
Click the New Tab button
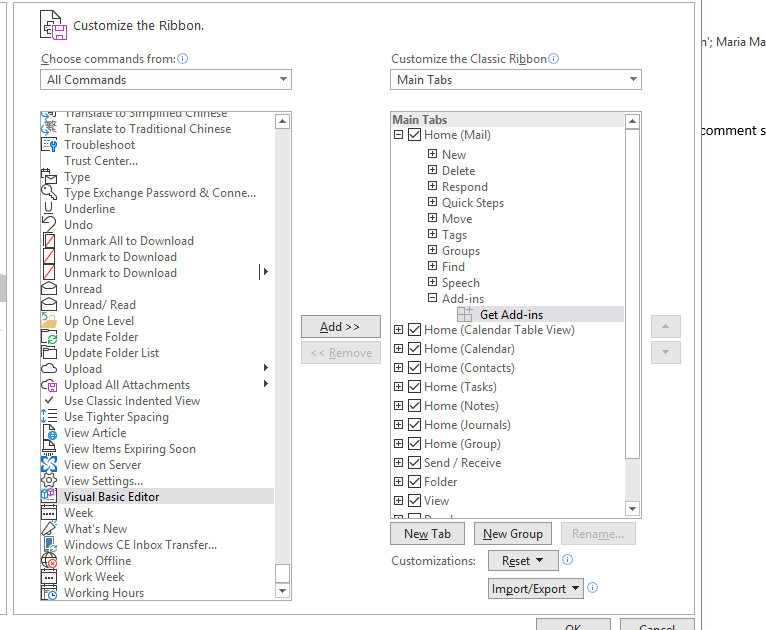coord(427,534)
